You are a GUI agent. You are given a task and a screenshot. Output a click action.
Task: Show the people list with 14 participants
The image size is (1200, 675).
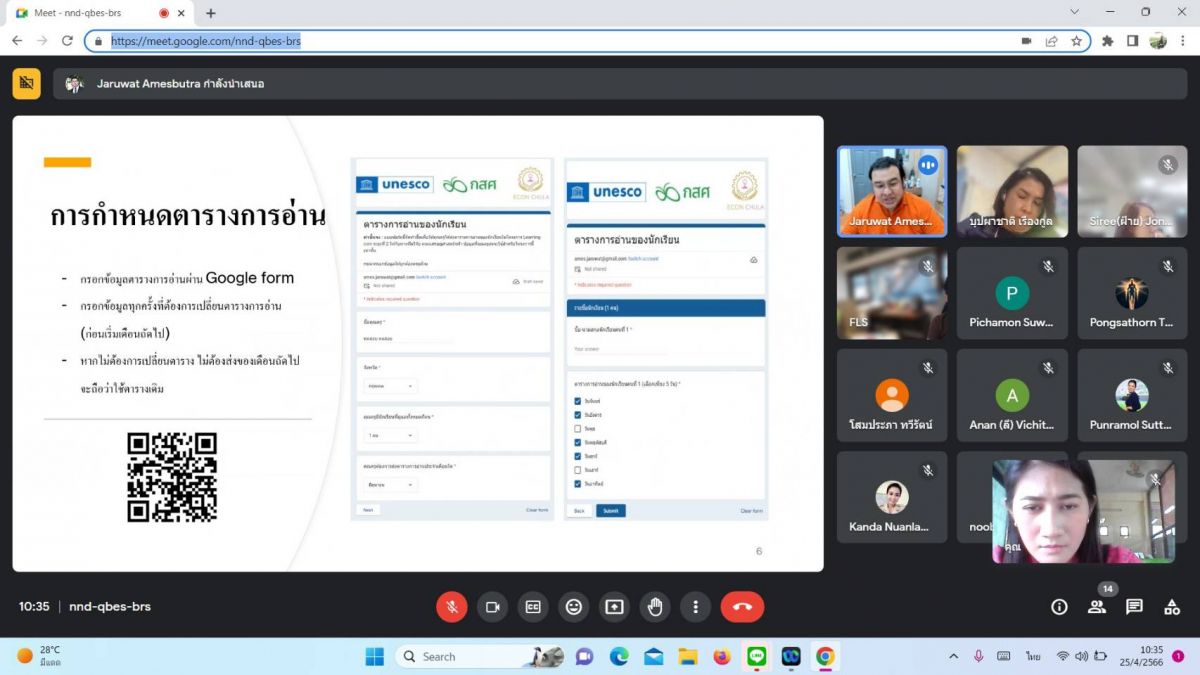coord(1097,606)
